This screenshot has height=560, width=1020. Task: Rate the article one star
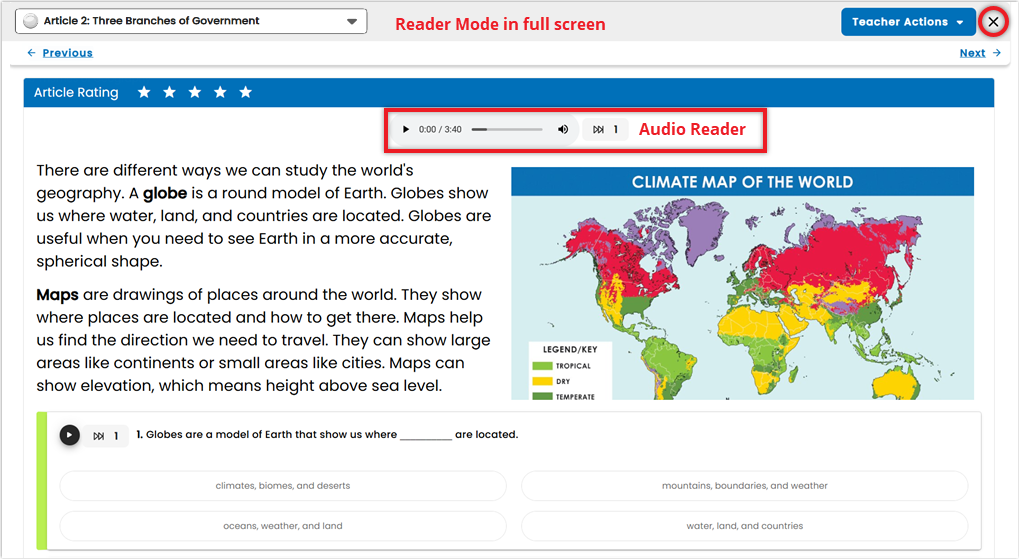point(144,92)
